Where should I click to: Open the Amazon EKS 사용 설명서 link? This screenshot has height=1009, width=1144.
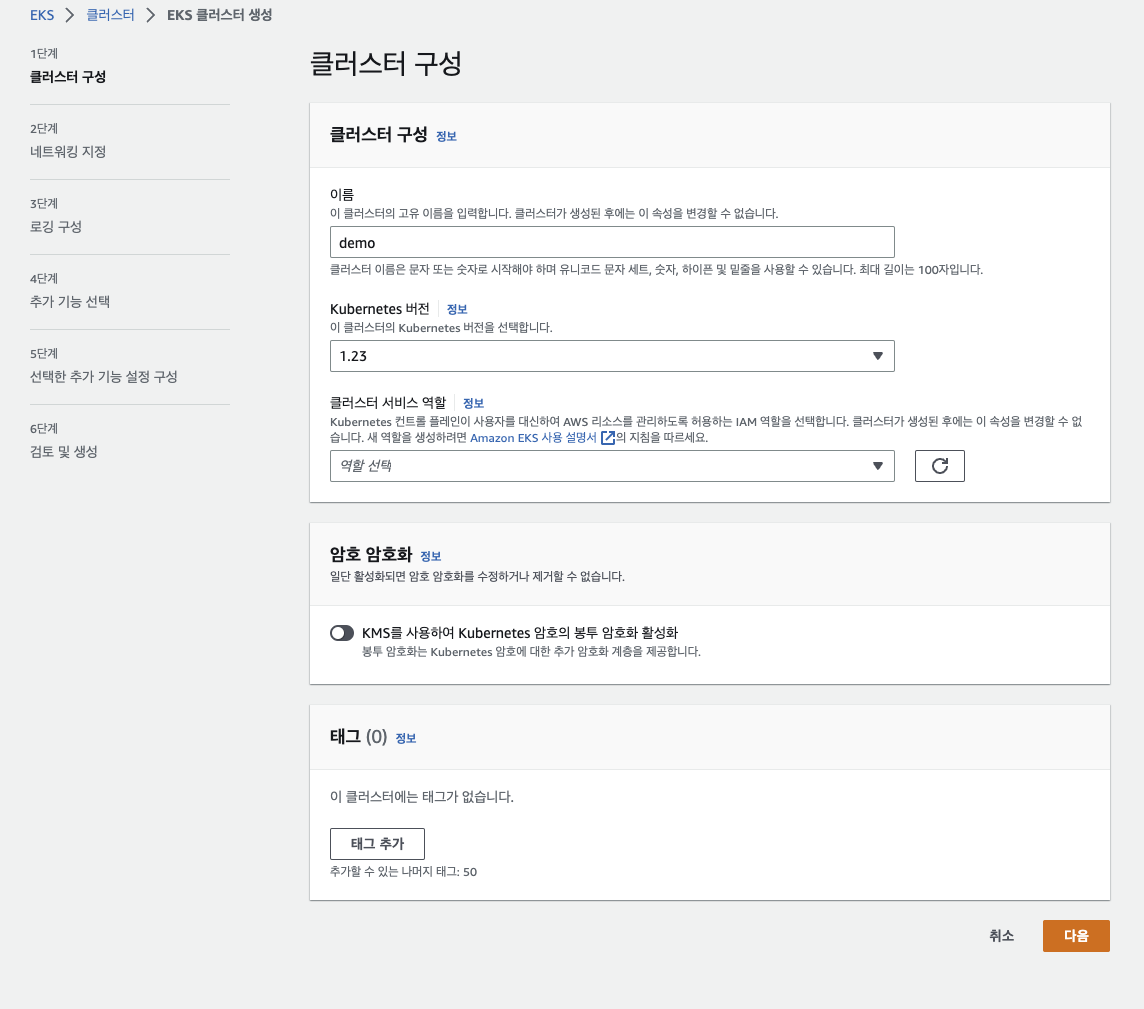pos(533,438)
